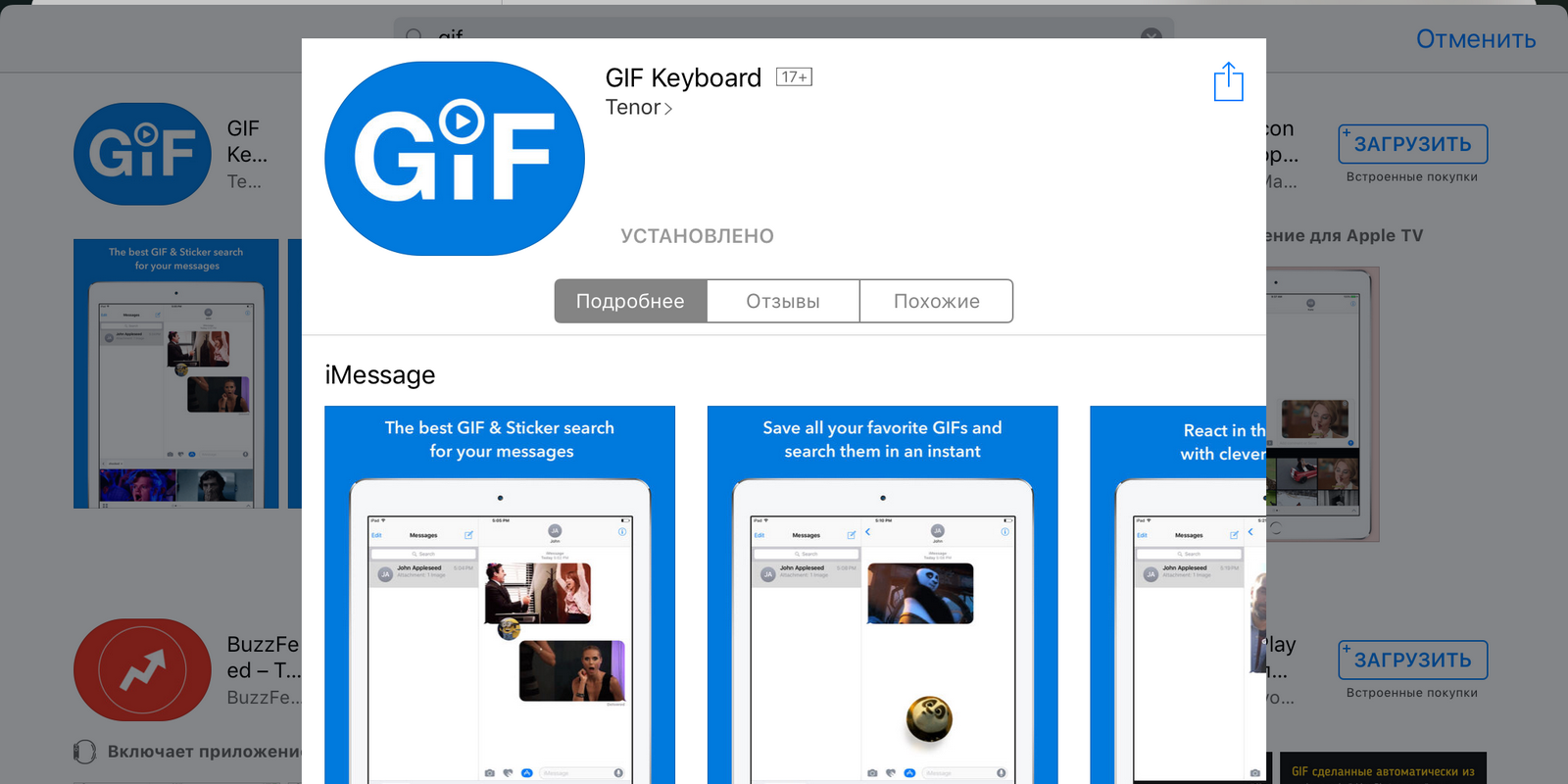Select the Подробнее tab
Screen dimensions: 1568x784
tap(630, 301)
